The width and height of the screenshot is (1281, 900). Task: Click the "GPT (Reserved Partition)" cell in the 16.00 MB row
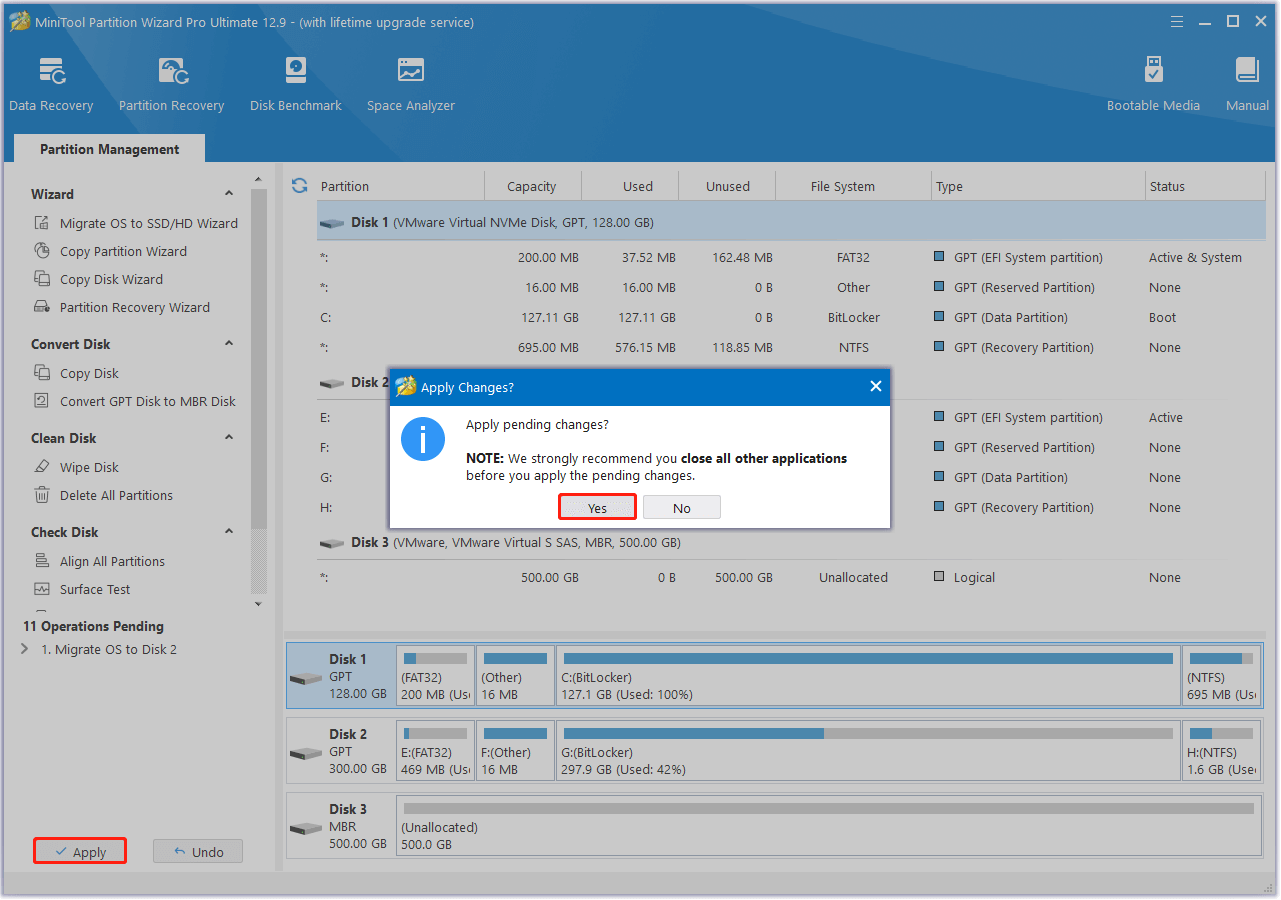click(1025, 287)
